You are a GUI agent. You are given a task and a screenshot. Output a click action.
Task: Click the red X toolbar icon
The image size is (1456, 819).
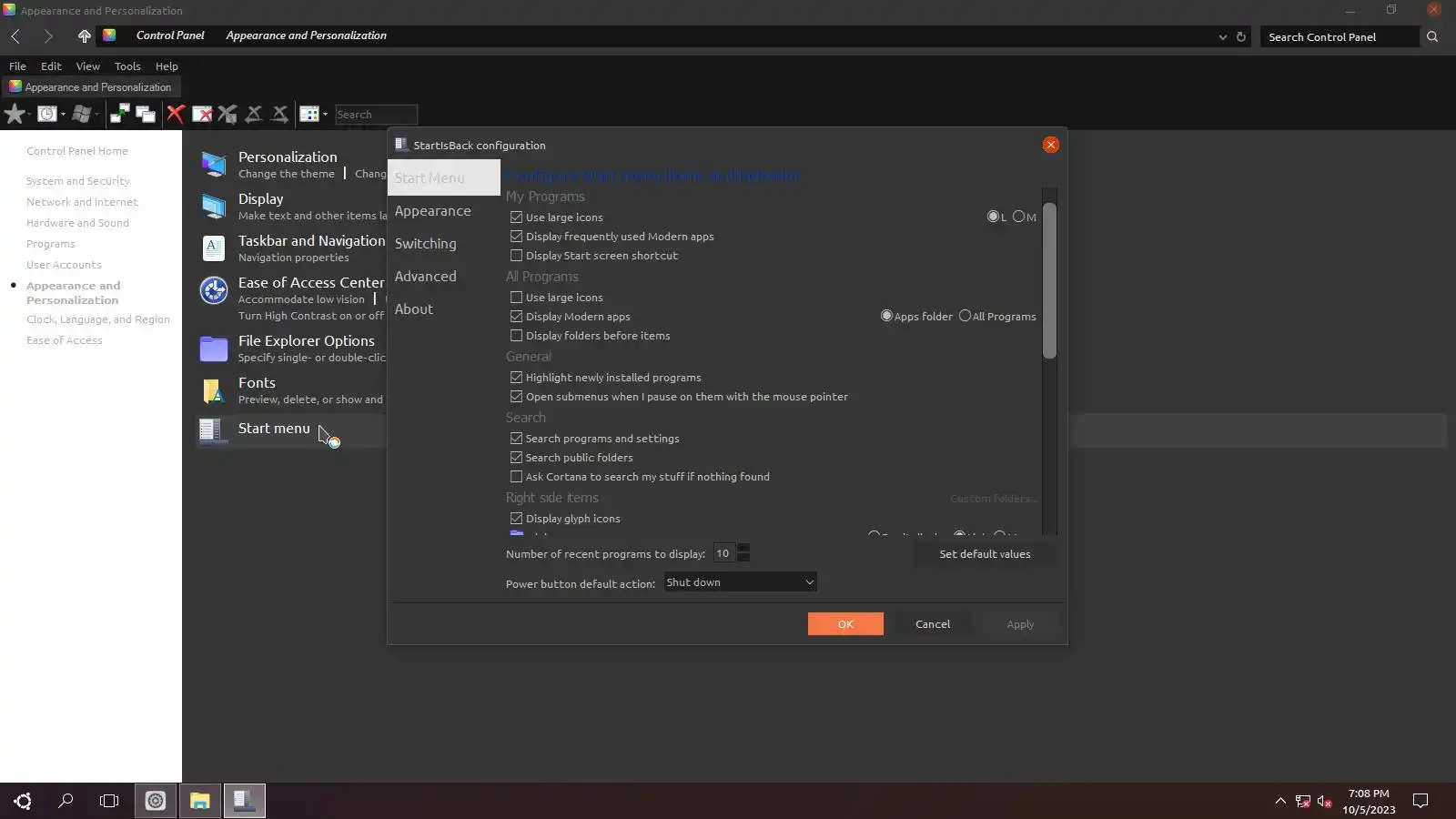(176, 114)
